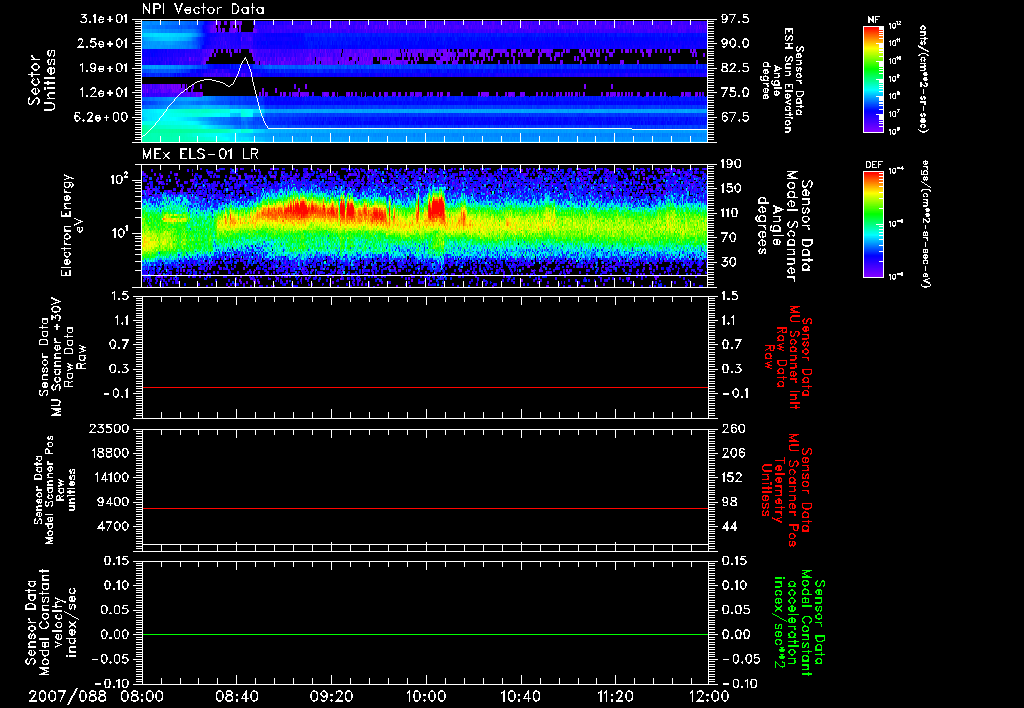
Task: Click the 'MU Scanner +30V Raw Data' axis label
Action: [62, 357]
